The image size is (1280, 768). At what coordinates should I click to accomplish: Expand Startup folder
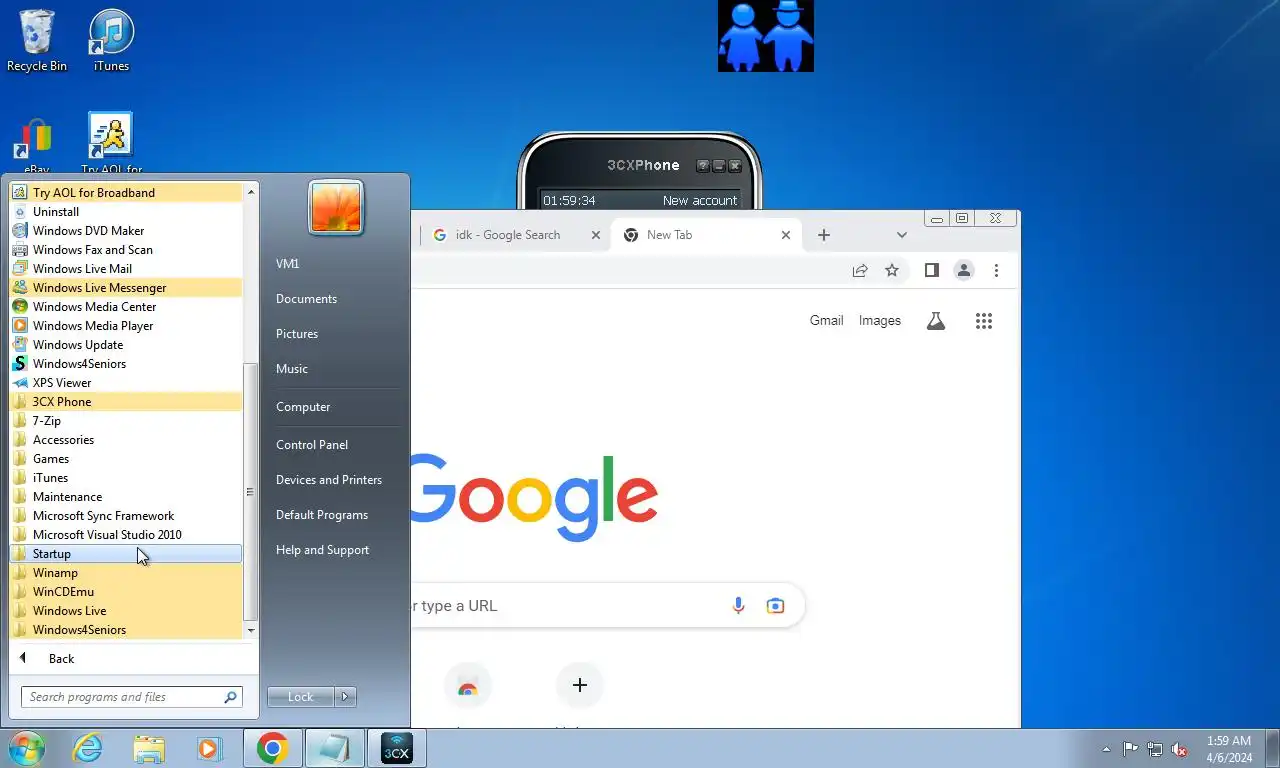tap(126, 553)
